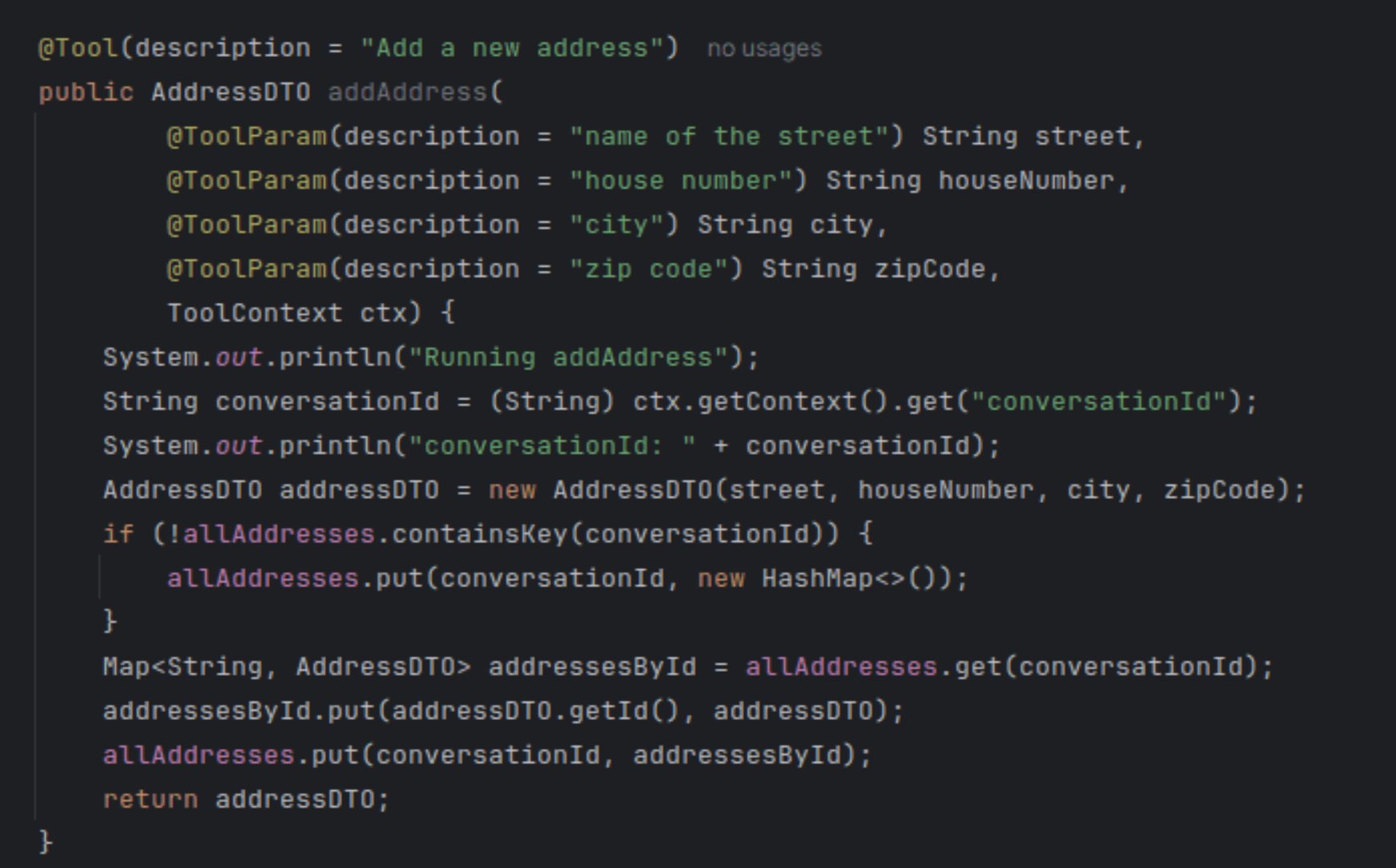Click the ToolContext parameter type
Viewport: 1396px width, 868px height.
(x=254, y=313)
